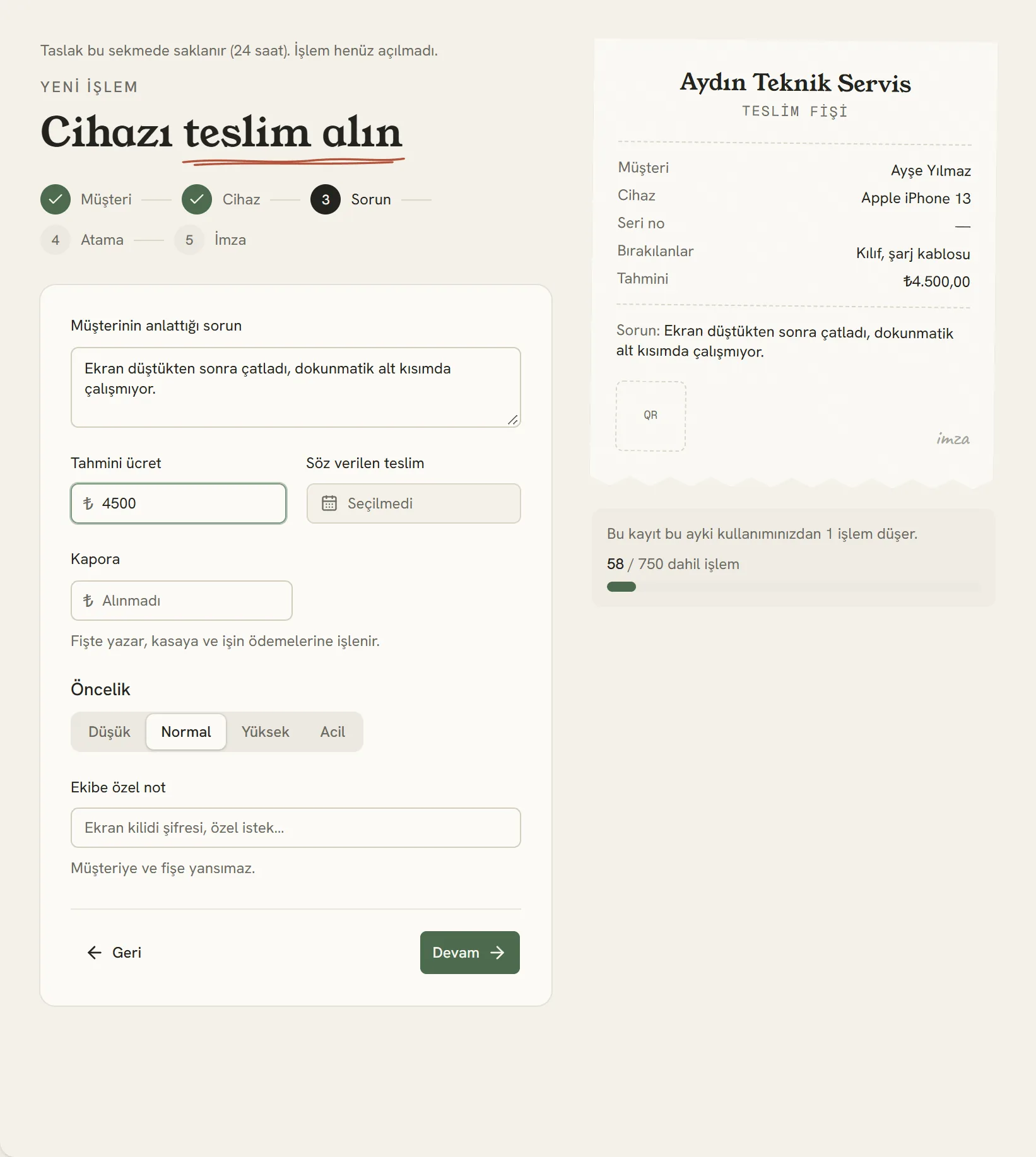This screenshot has width=1036, height=1157.
Task: Set priority to Normal
Action: pyautogui.click(x=186, y=732)
